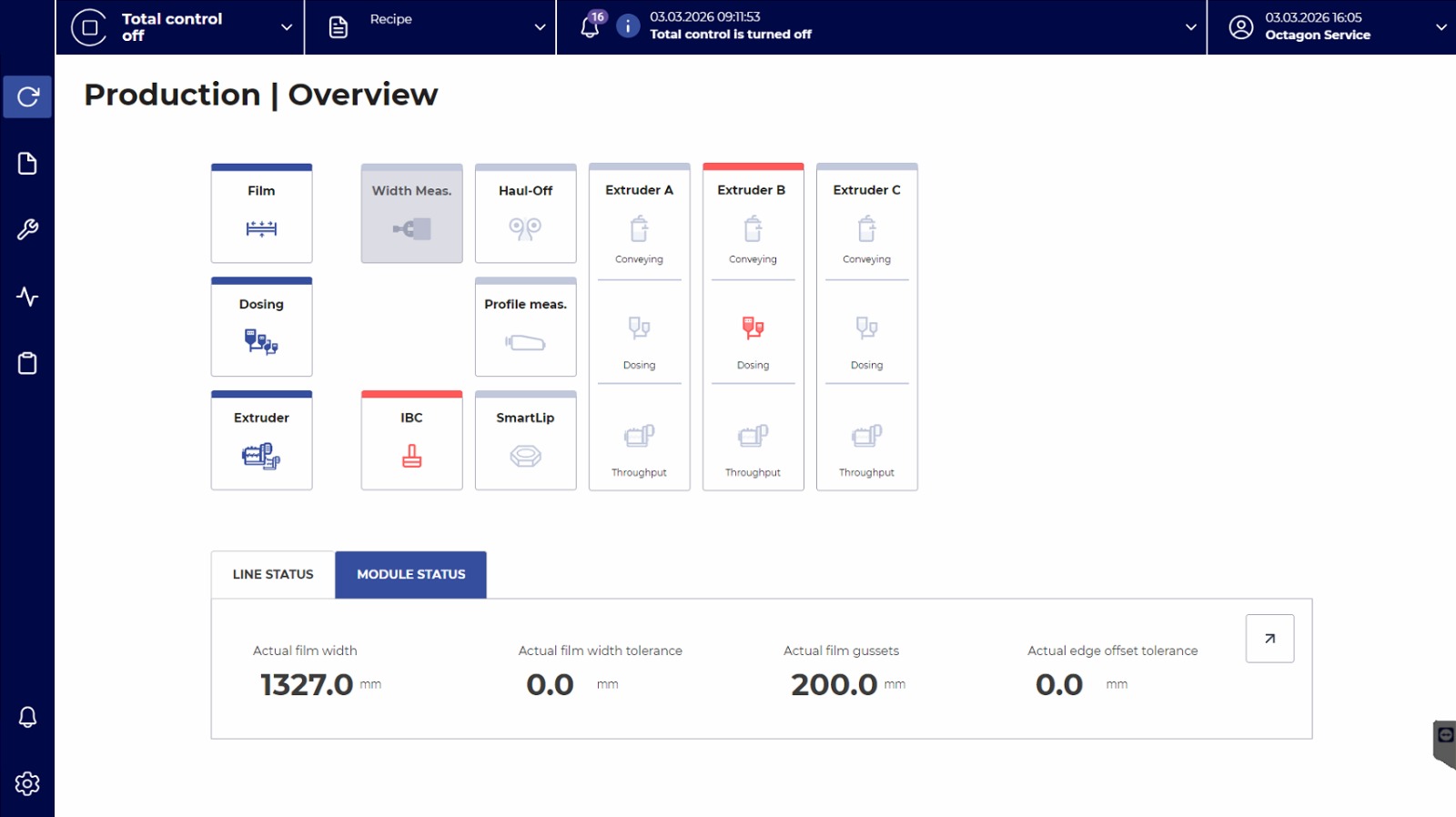Viewport: 1456px width, 817px height.
Task: Switch to the LINE STATUS tab
Action: (273, 575)
